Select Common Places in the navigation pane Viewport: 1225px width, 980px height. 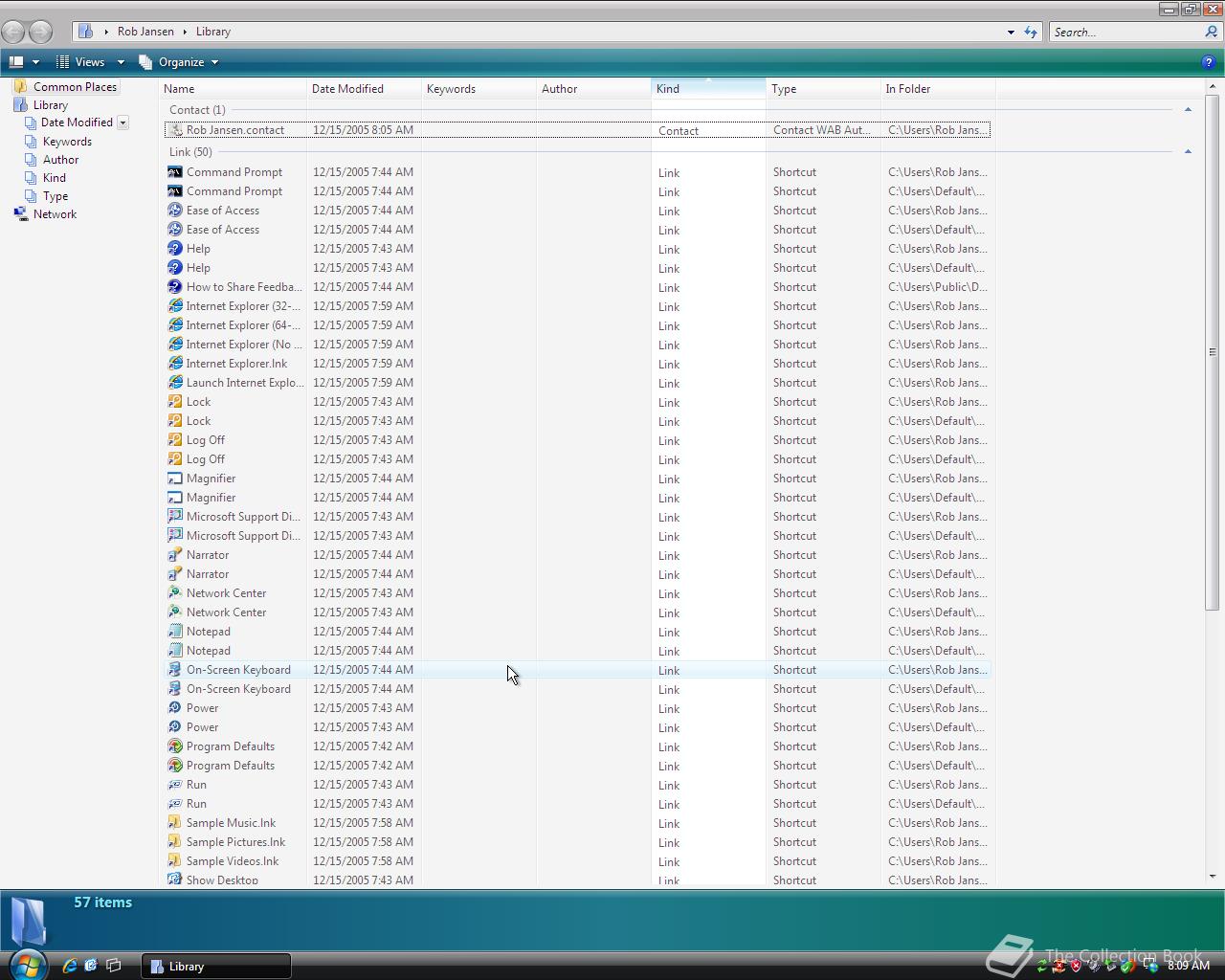[75, 86]
